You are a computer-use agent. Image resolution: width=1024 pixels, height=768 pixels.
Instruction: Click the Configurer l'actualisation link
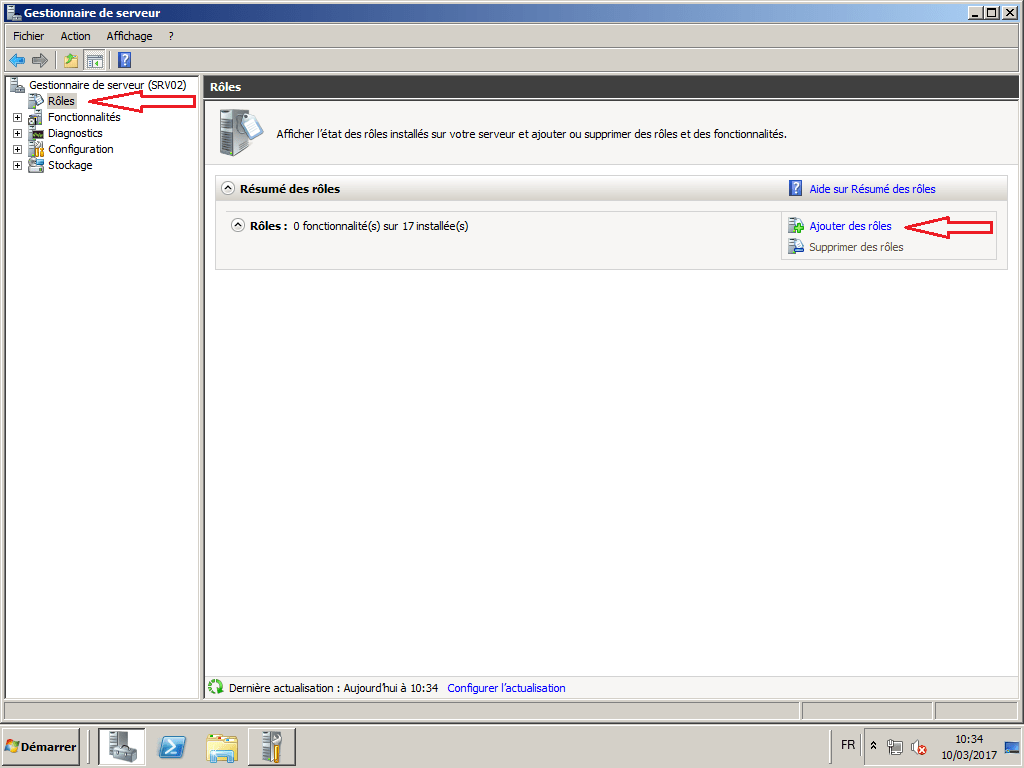[505, 687]
